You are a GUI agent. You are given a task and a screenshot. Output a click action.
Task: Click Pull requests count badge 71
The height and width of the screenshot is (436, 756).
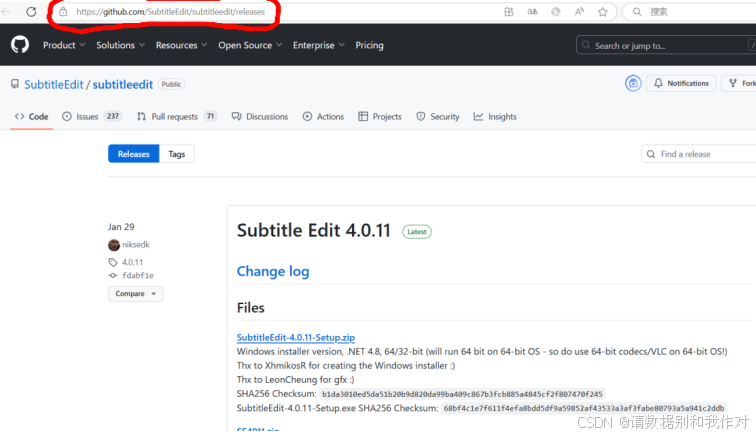[x=210, y=116]
